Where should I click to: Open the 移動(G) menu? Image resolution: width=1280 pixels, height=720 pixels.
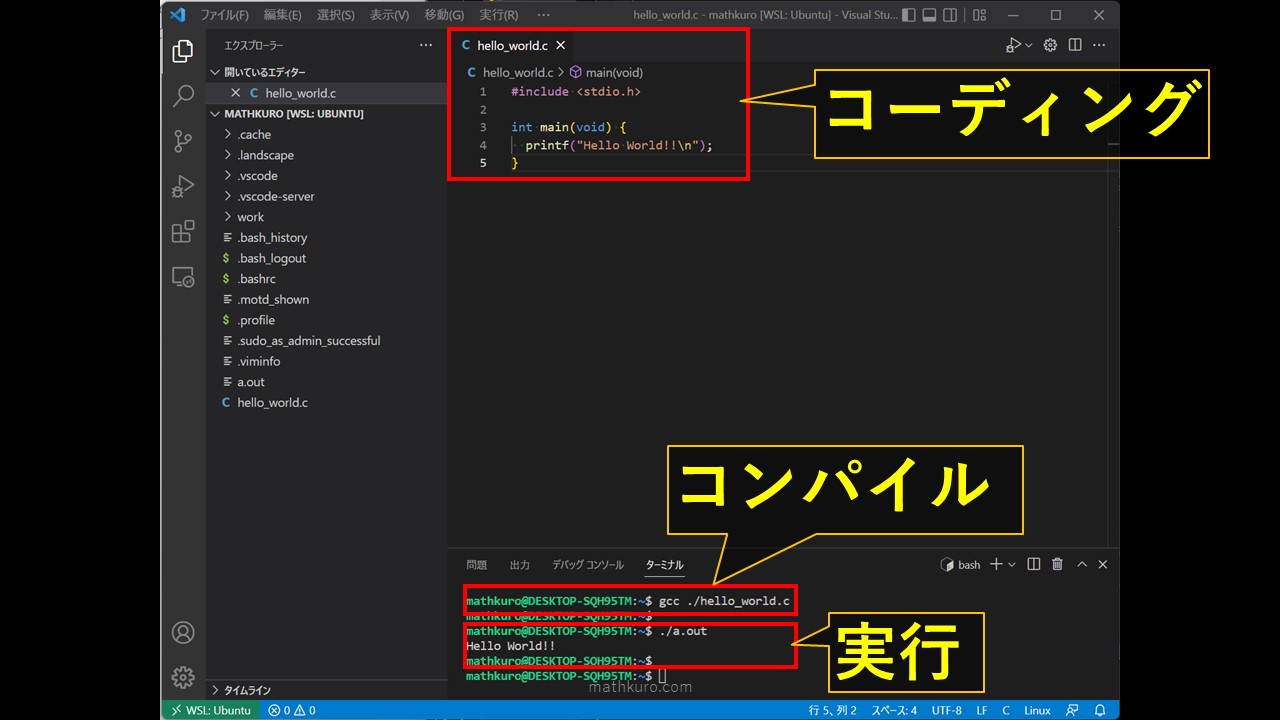point(444,15)
